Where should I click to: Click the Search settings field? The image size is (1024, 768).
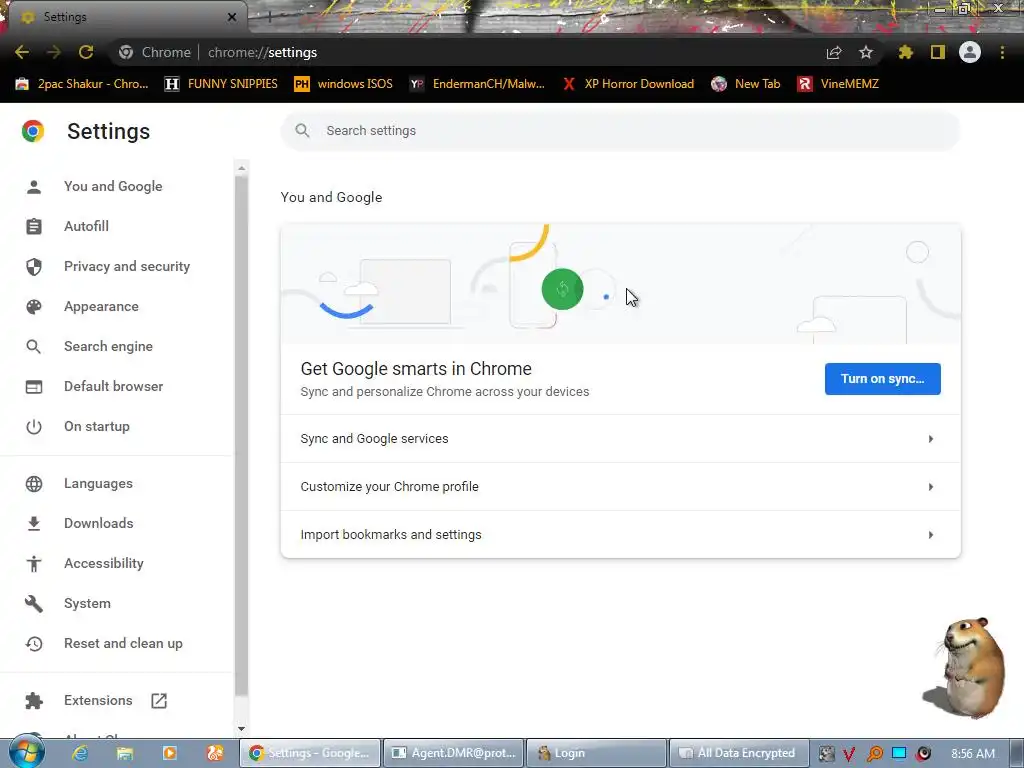click(x=620, y=131)
